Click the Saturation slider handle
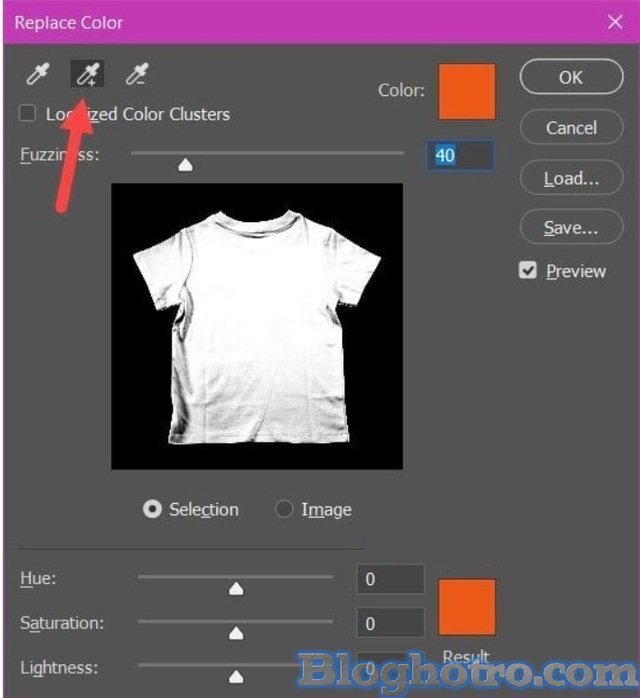The width and height of the screenshot is (640, 698). point(236,632)
